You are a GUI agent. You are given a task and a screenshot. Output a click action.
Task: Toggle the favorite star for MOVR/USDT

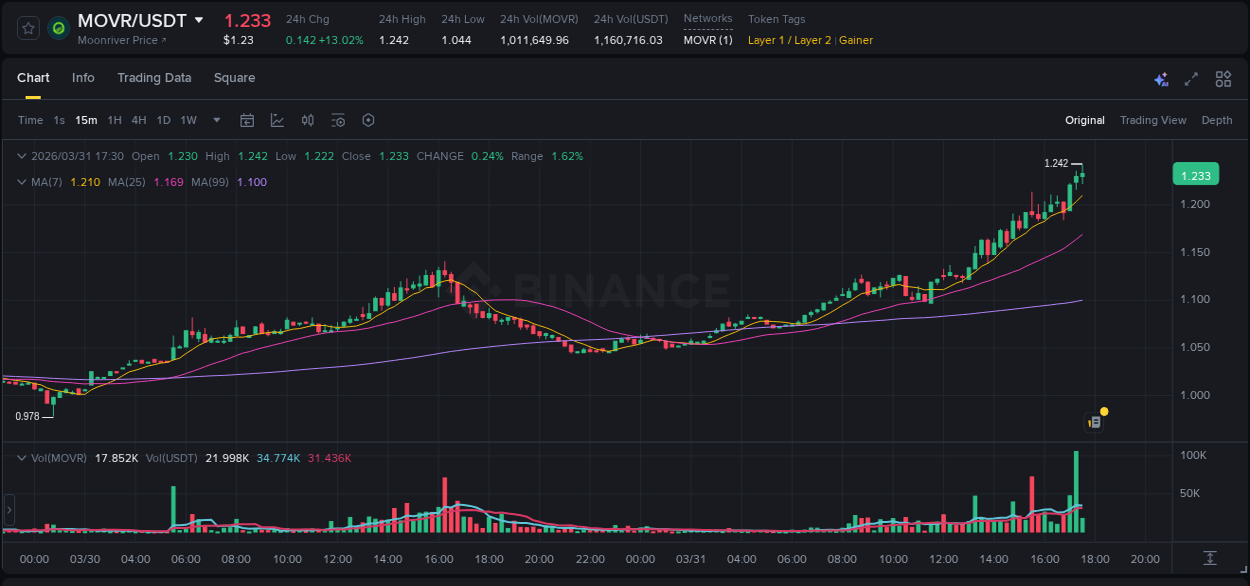(27, 27)
